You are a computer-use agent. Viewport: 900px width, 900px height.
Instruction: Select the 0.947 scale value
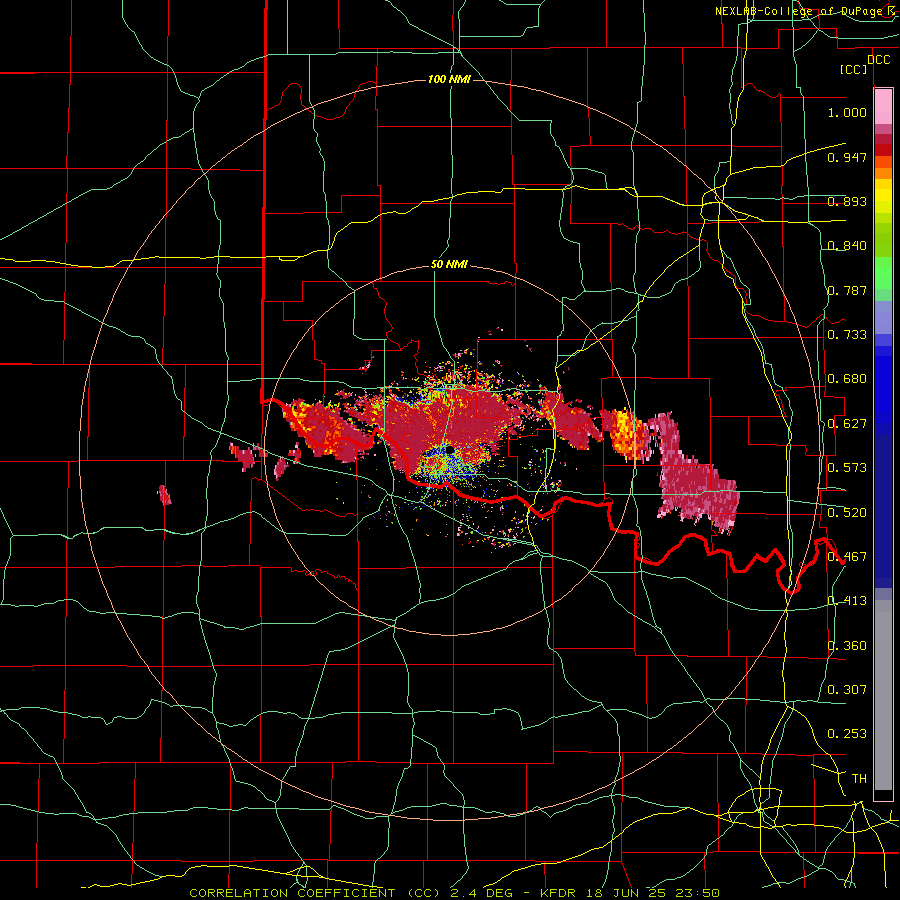847,157
